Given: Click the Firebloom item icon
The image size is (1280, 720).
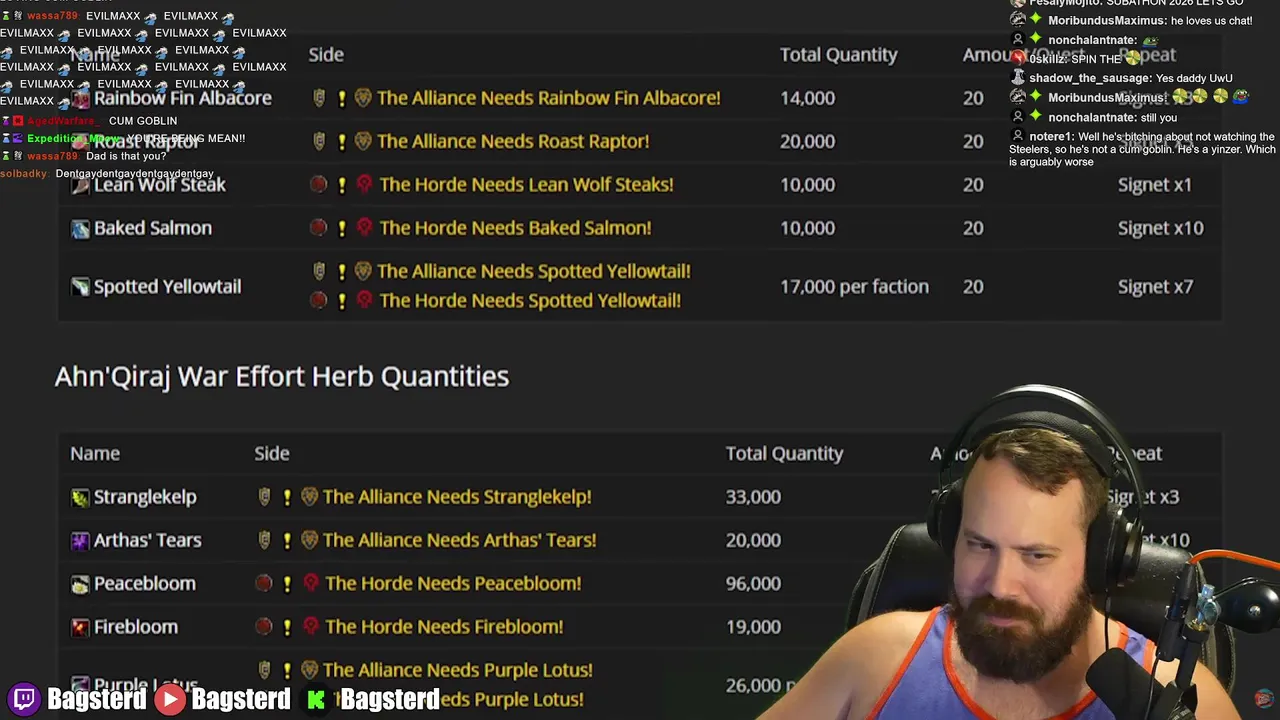Looking at the screenshot, I should [80, 627].
